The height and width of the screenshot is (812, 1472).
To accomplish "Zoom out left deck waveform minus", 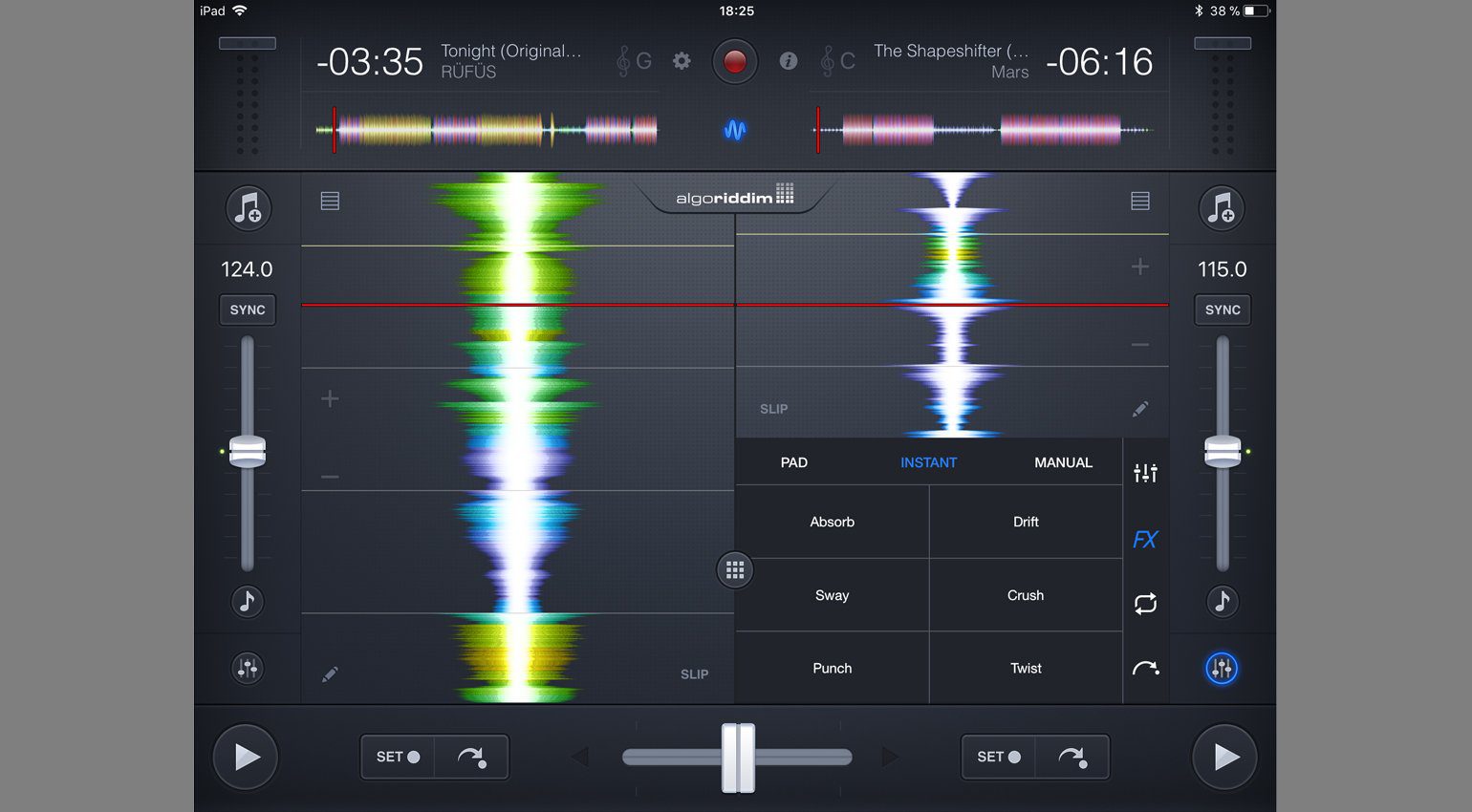I will pyautogui.click(x=330, y=477).
